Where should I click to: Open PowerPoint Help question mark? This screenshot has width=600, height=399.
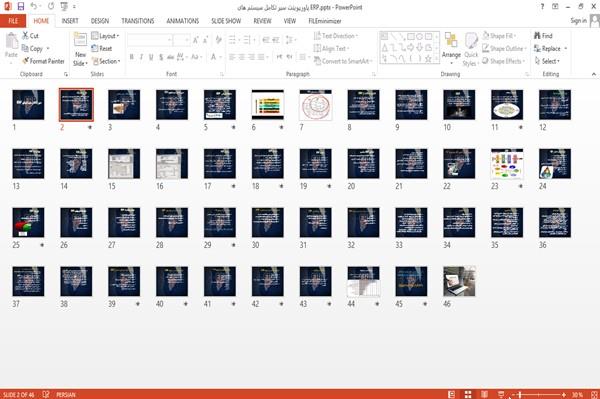[542, 7]
